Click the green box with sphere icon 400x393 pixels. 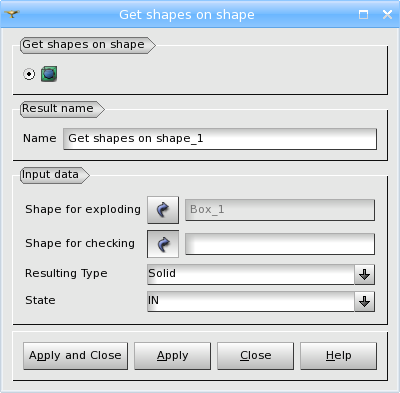pyautogui.click(x=49, y=74)
